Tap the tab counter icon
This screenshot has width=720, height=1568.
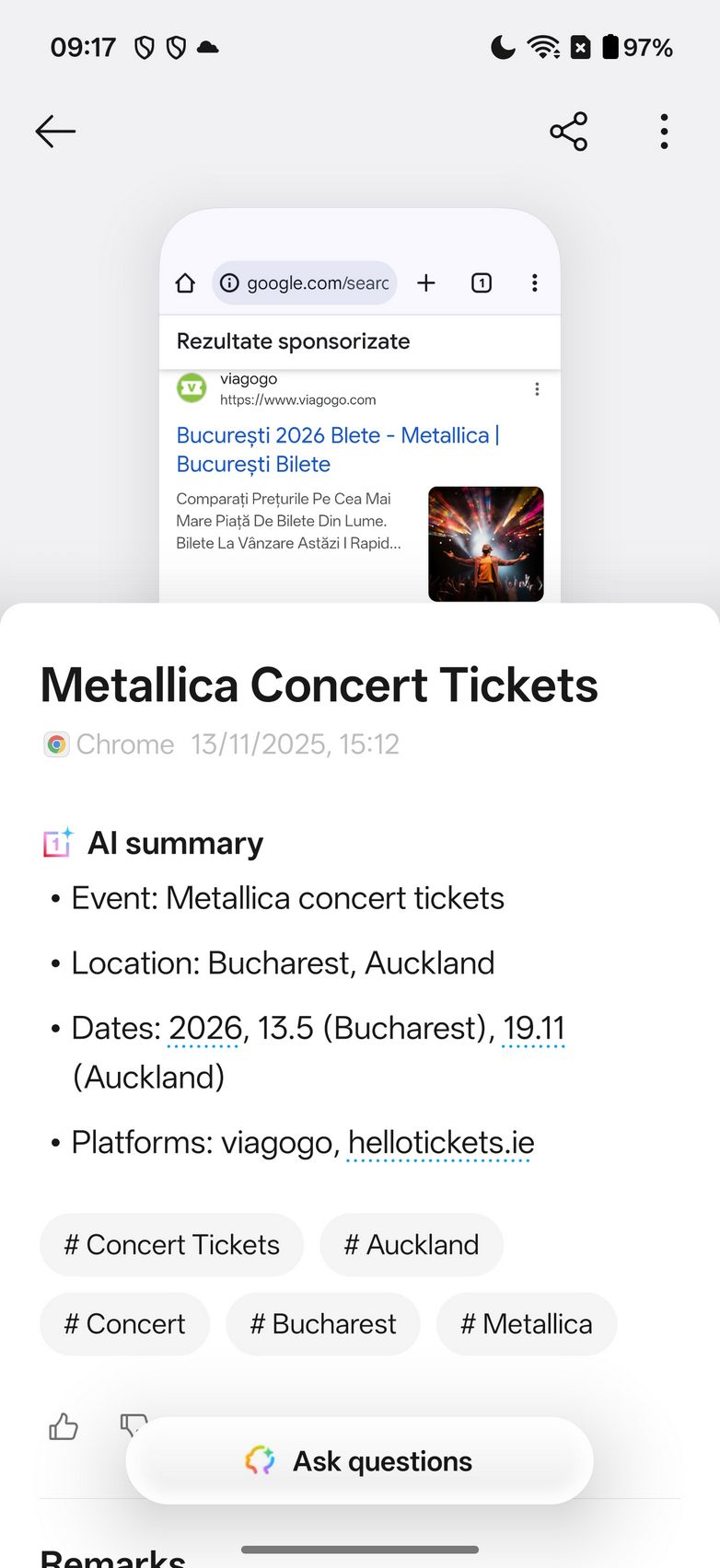pyautogui.click(x=482, y=282)
